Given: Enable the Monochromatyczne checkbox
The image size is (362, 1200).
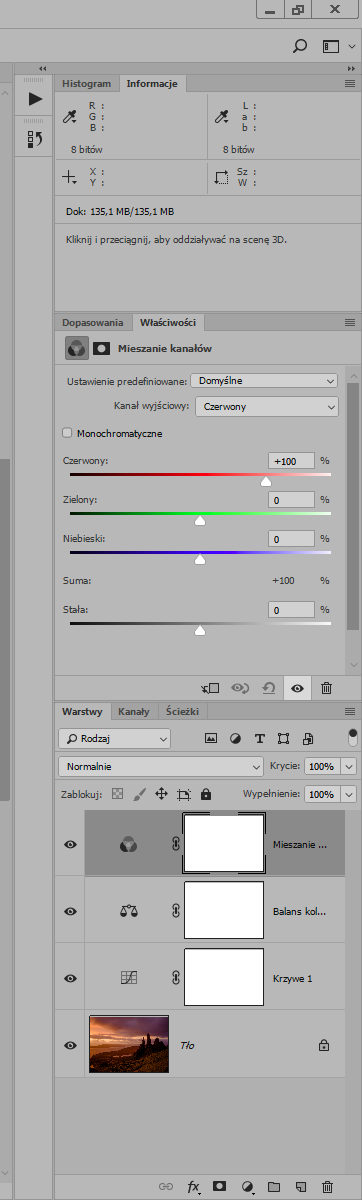Looking at the screenshot, I should (x=68, y=433).
